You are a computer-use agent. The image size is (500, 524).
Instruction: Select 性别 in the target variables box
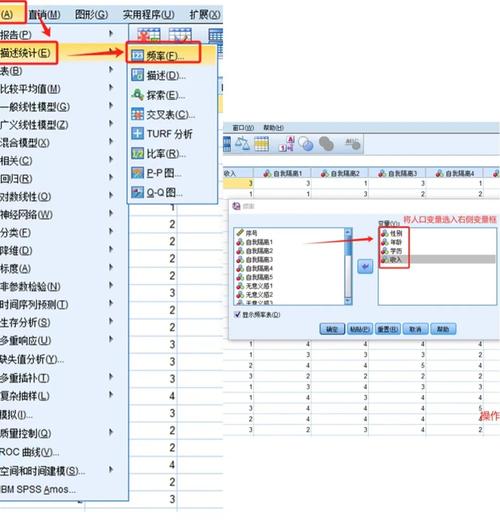click(x=392, y=233)
